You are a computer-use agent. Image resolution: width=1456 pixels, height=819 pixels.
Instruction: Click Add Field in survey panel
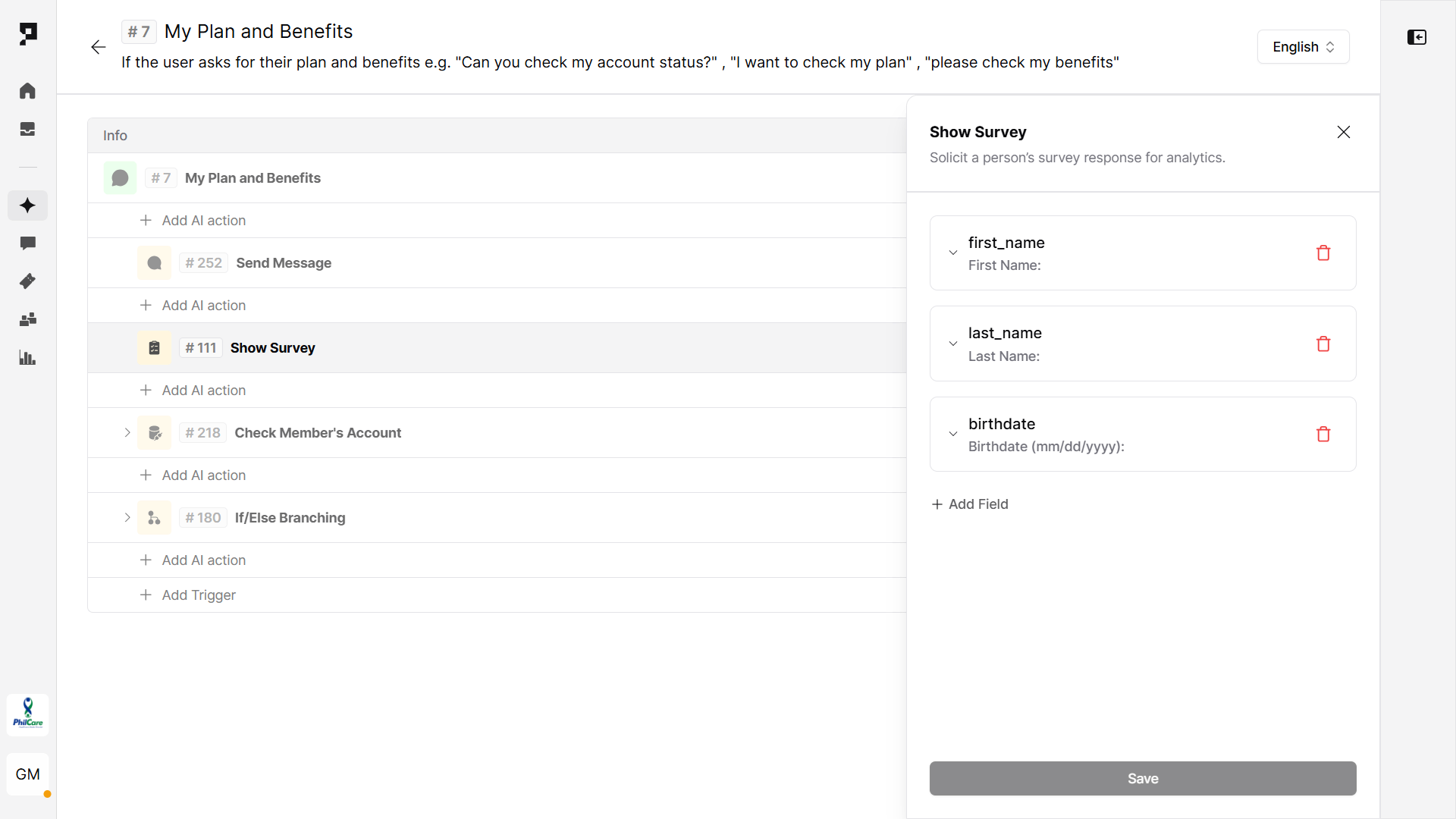pos(970,504)
